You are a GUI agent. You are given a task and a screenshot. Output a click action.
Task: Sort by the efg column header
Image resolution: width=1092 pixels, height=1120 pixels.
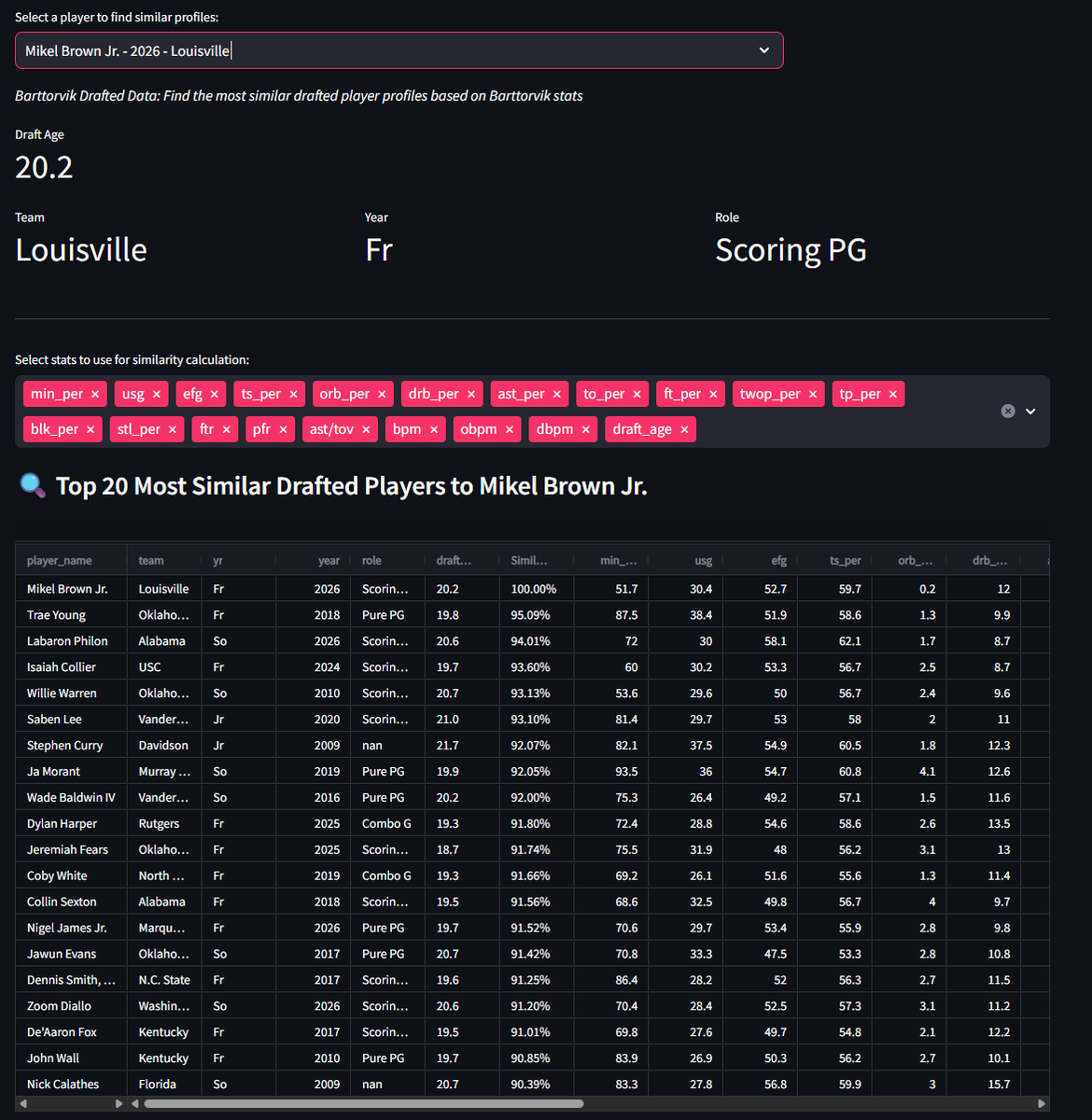(x=761, y=561)
